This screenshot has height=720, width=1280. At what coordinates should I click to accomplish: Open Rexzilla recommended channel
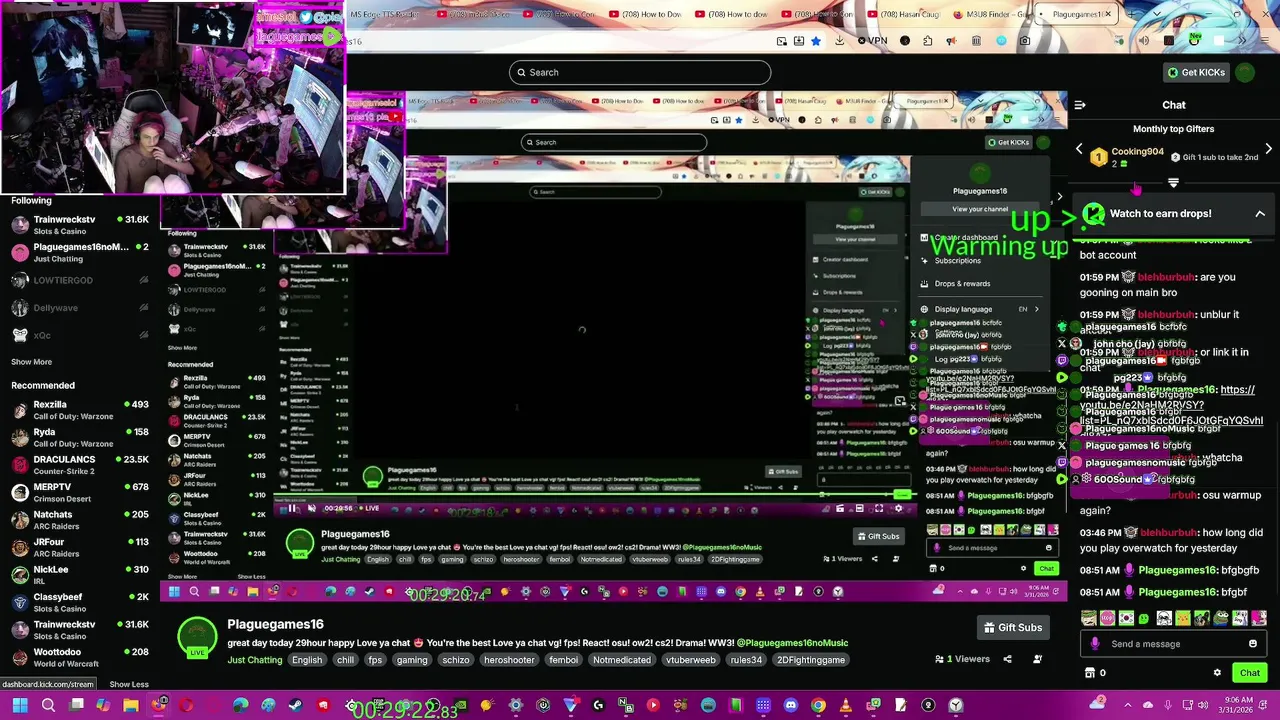tap(78, 410)
